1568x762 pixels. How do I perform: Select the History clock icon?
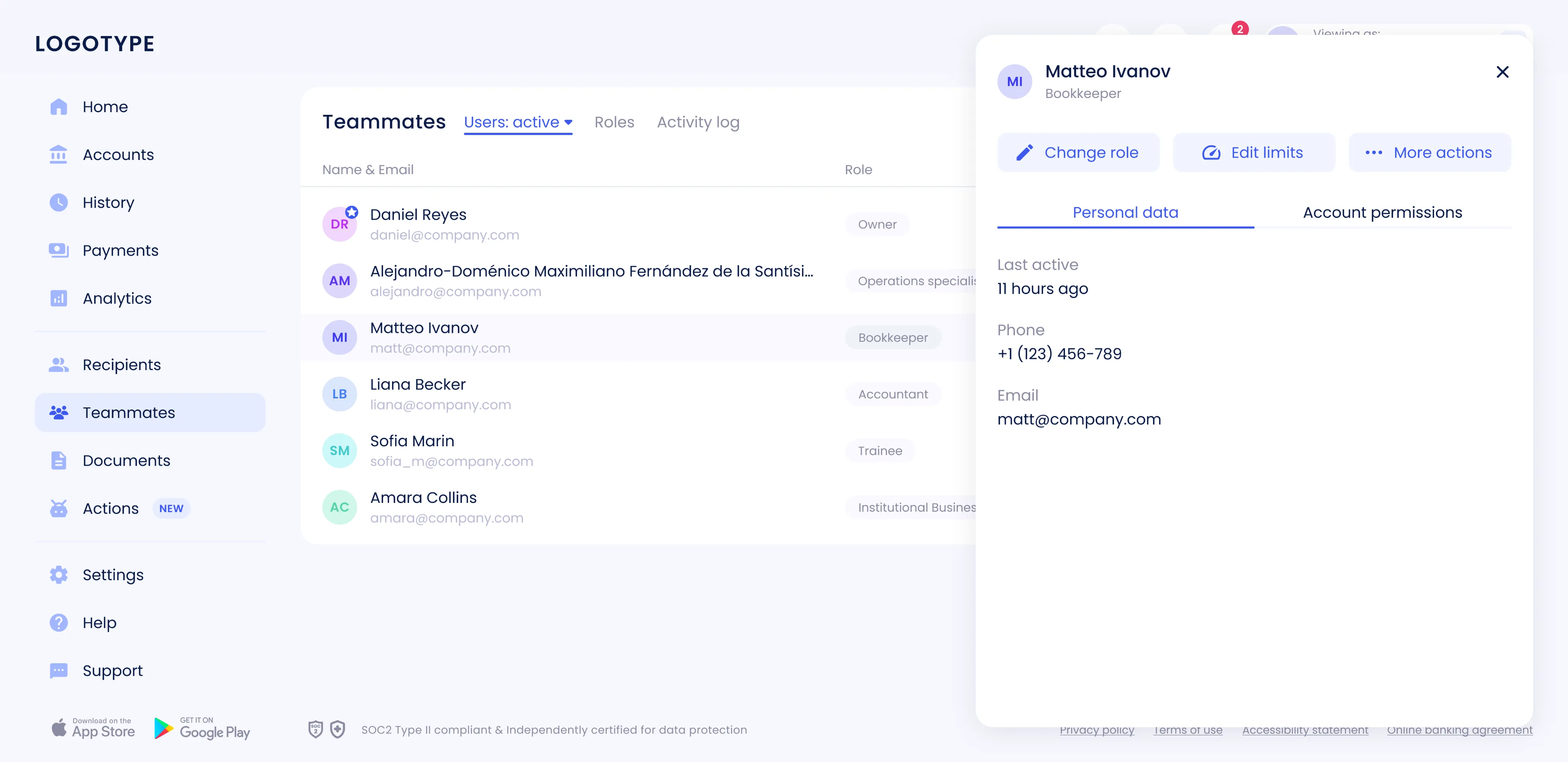click(x=59, y=203)
